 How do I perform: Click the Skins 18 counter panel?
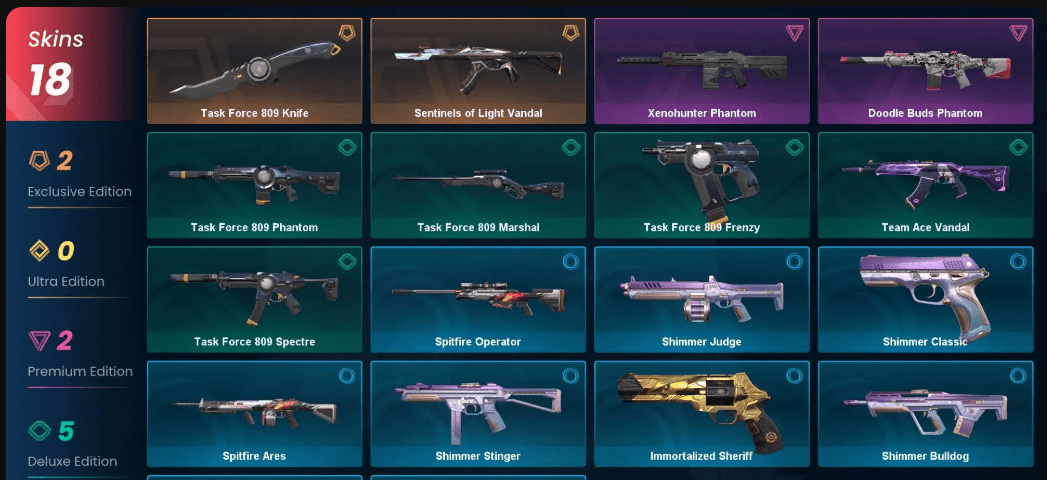(x=72, y=64)
